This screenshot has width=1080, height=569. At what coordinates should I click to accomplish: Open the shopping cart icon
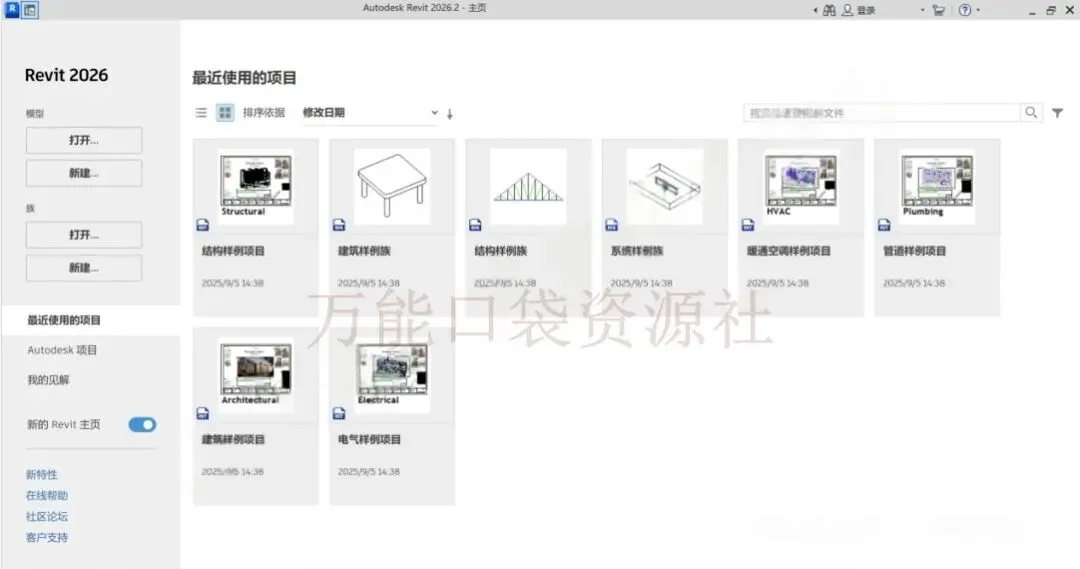938,10
